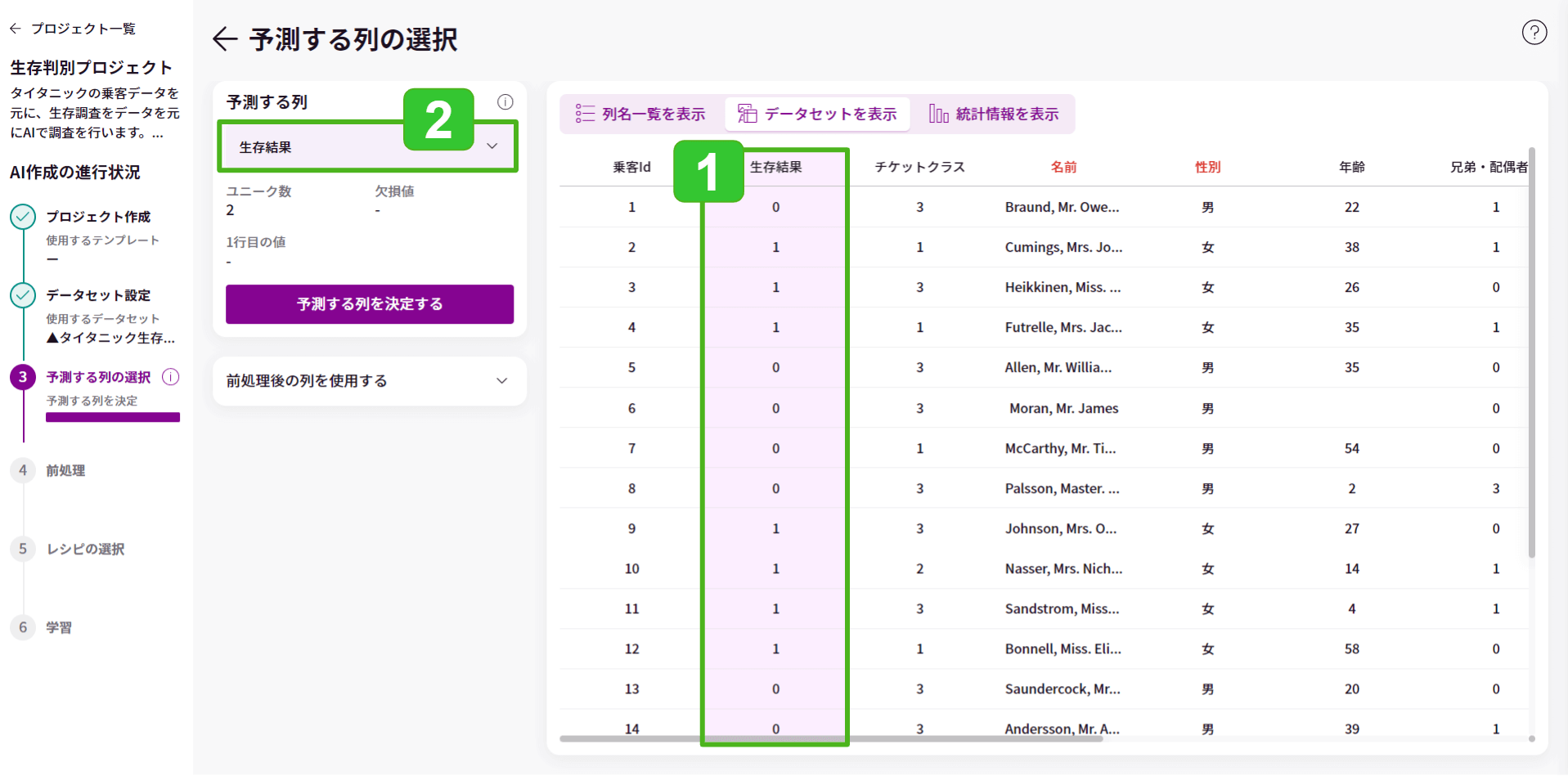Click the table vertical scrollbar
Viewport: 1568px width, 776px height.
click(x=1532, y=353)
